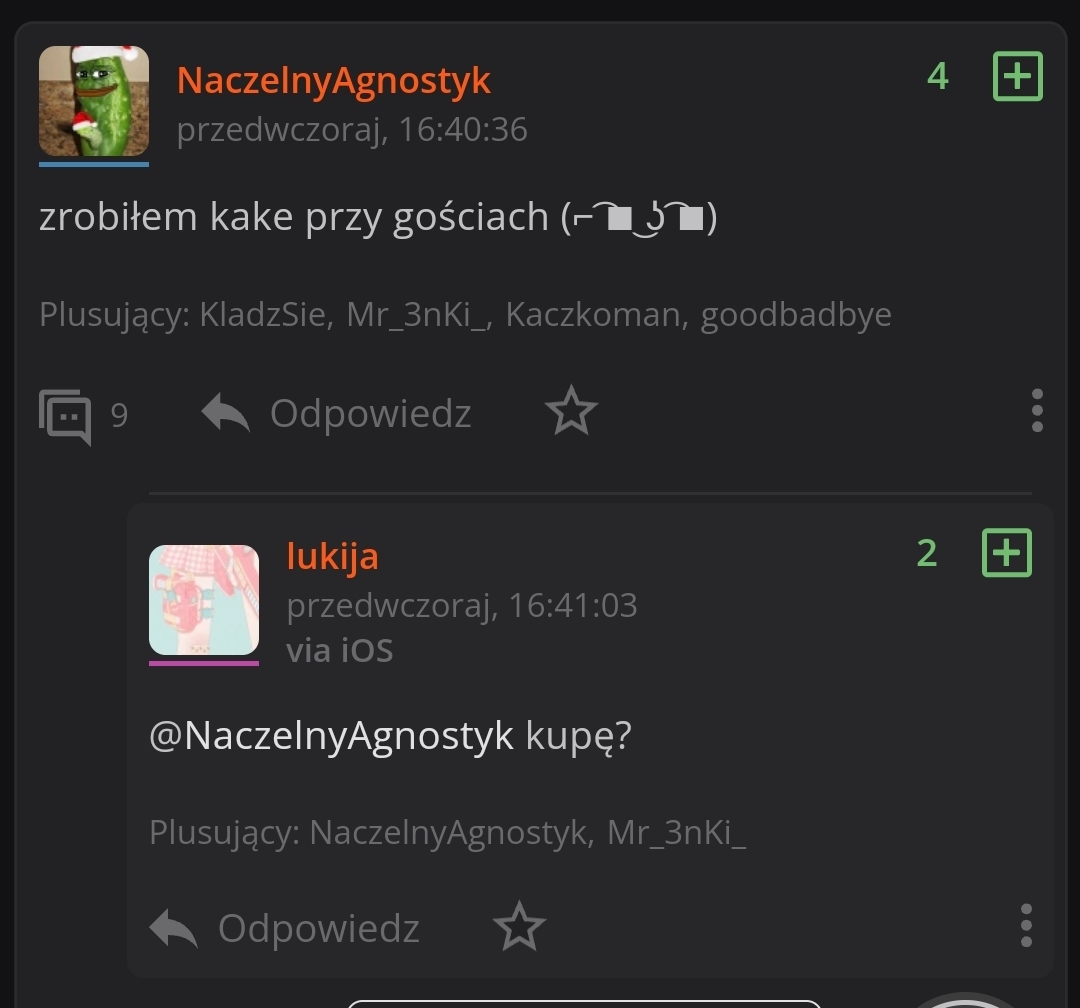
Task: Open voter Kaczkoman's profile
Action: (x=594, y=315)
